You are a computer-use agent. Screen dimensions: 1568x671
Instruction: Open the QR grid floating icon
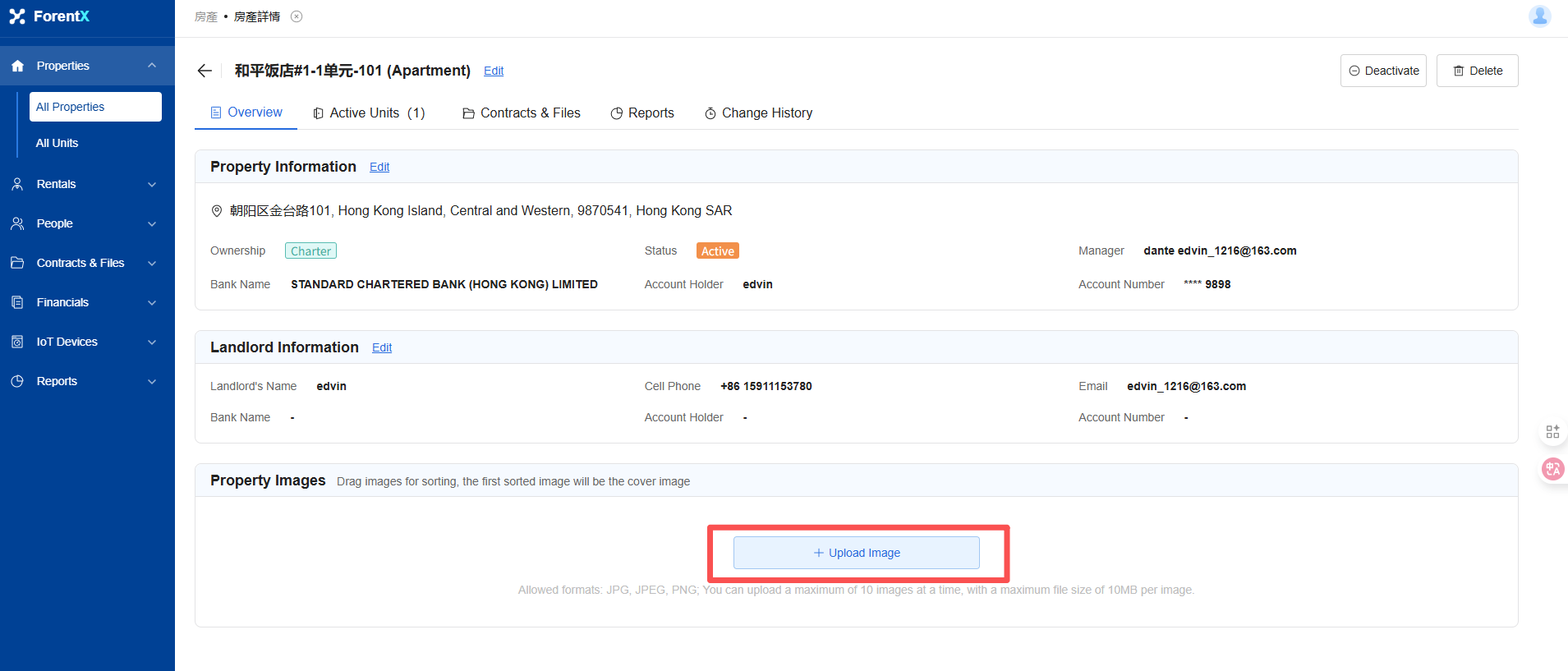1552,431
